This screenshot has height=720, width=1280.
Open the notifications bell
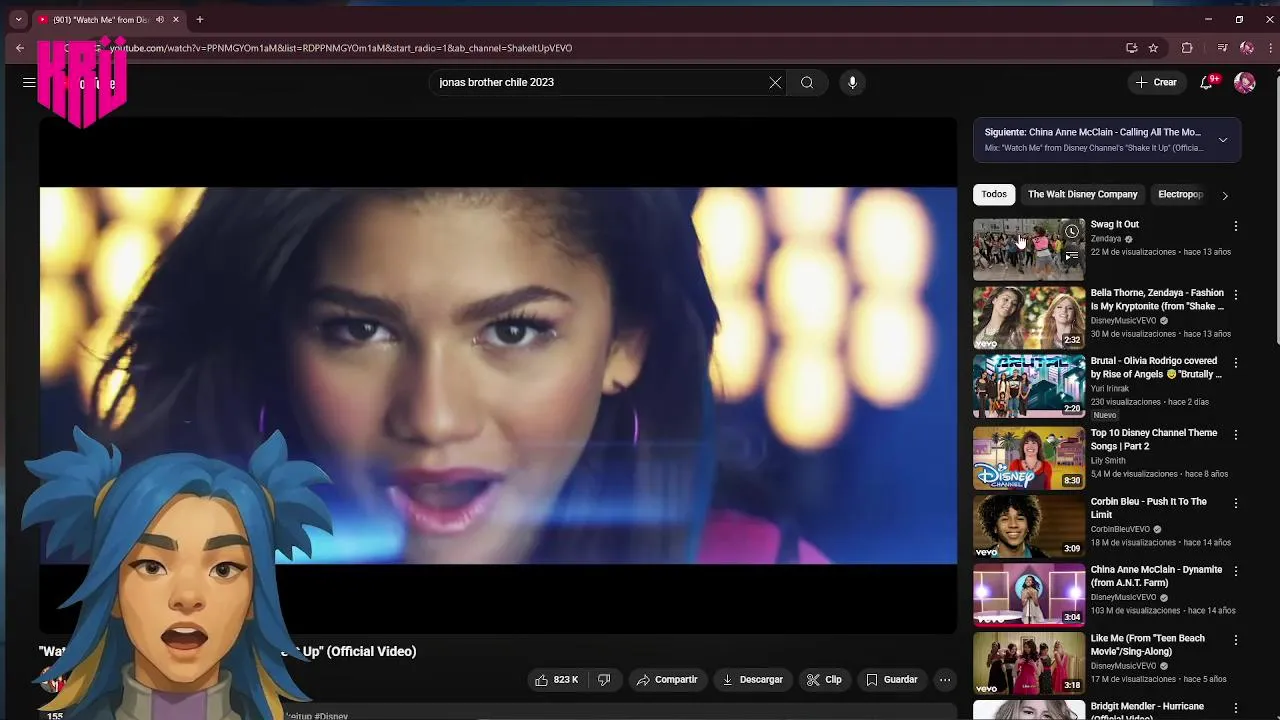pyautogui.click(x=1207, y=82)
